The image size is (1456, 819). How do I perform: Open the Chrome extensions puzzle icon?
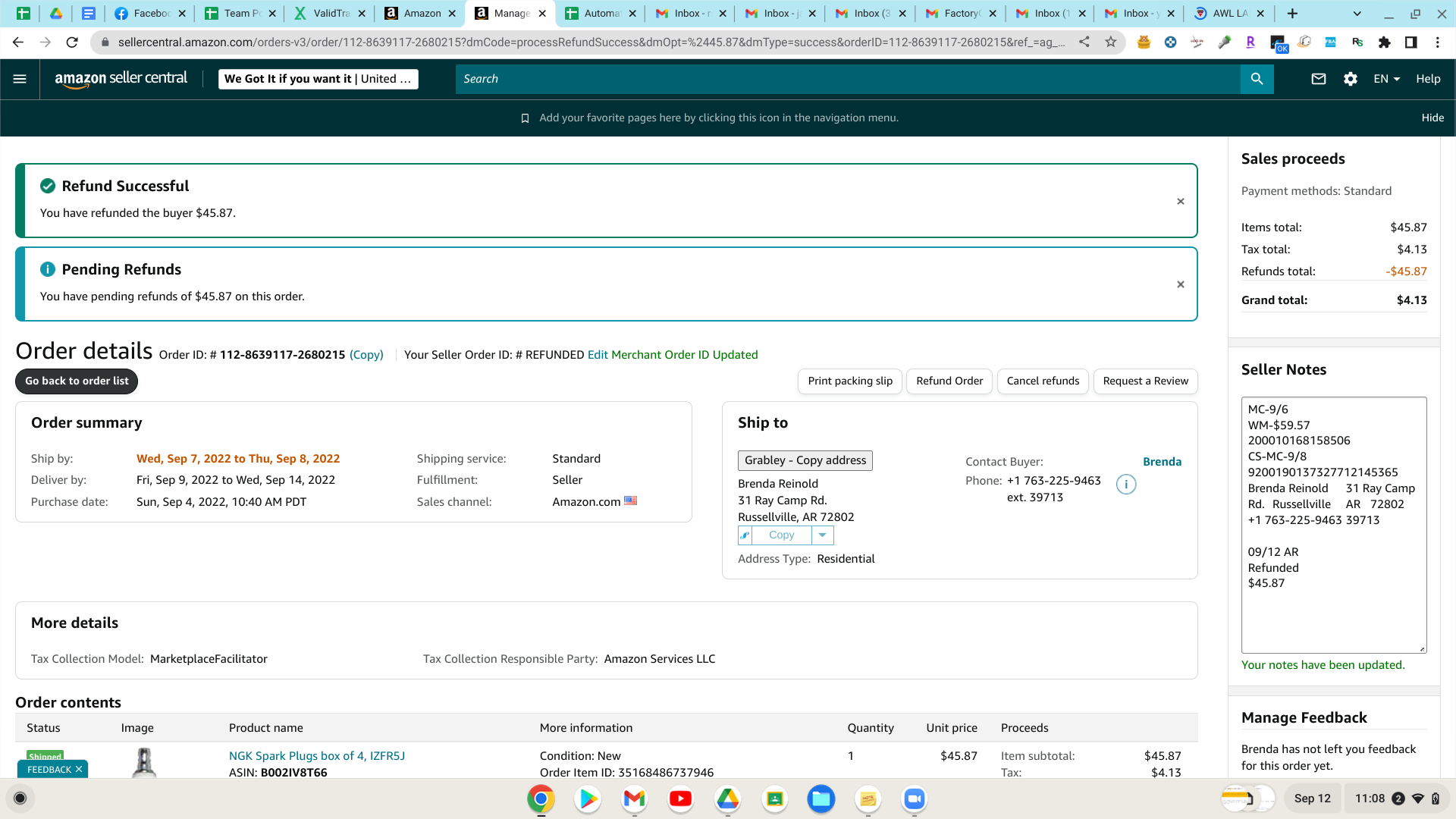(x=1385, y=42)
